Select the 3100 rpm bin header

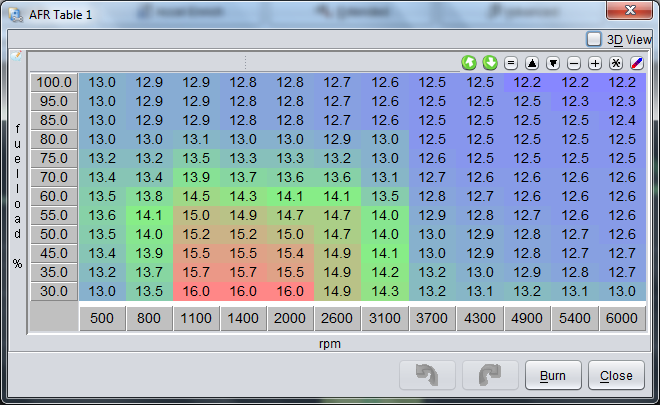coord(385,318)
